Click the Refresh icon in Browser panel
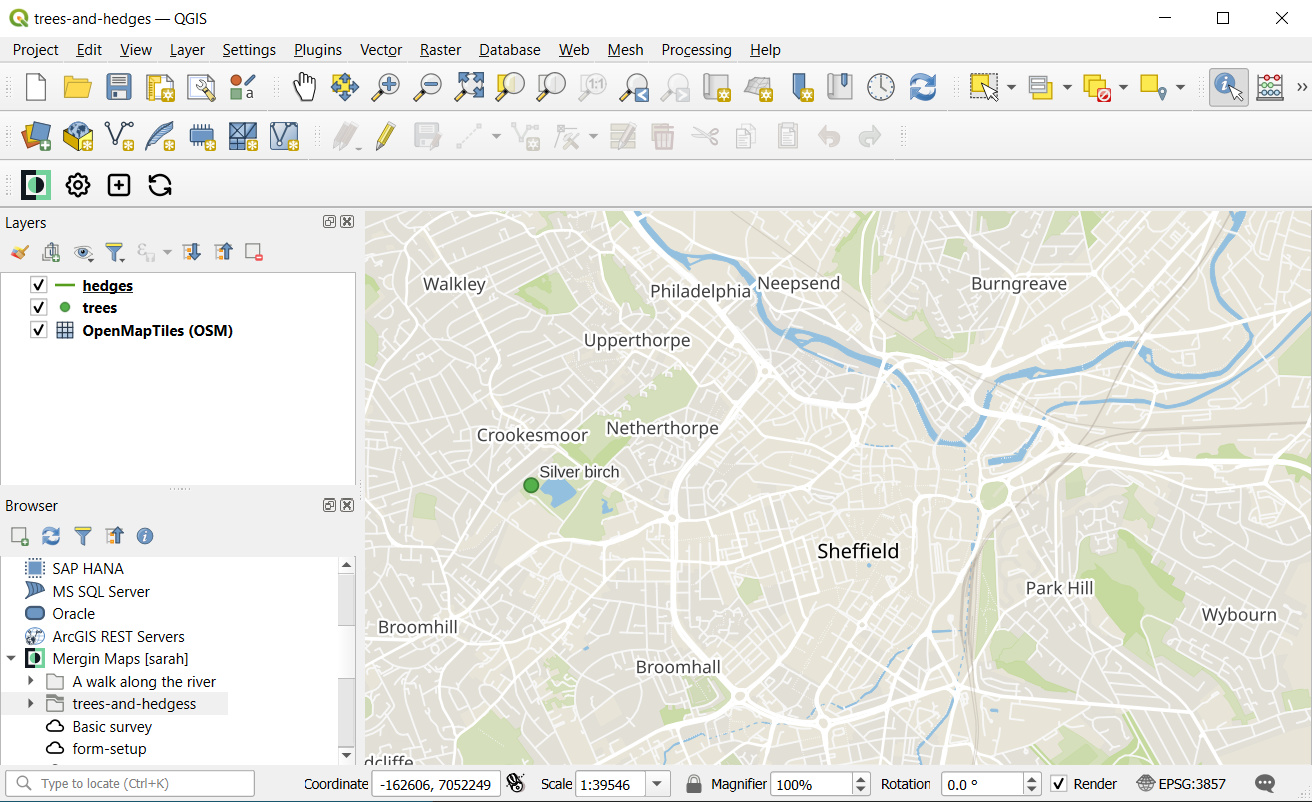 (51, 536)
